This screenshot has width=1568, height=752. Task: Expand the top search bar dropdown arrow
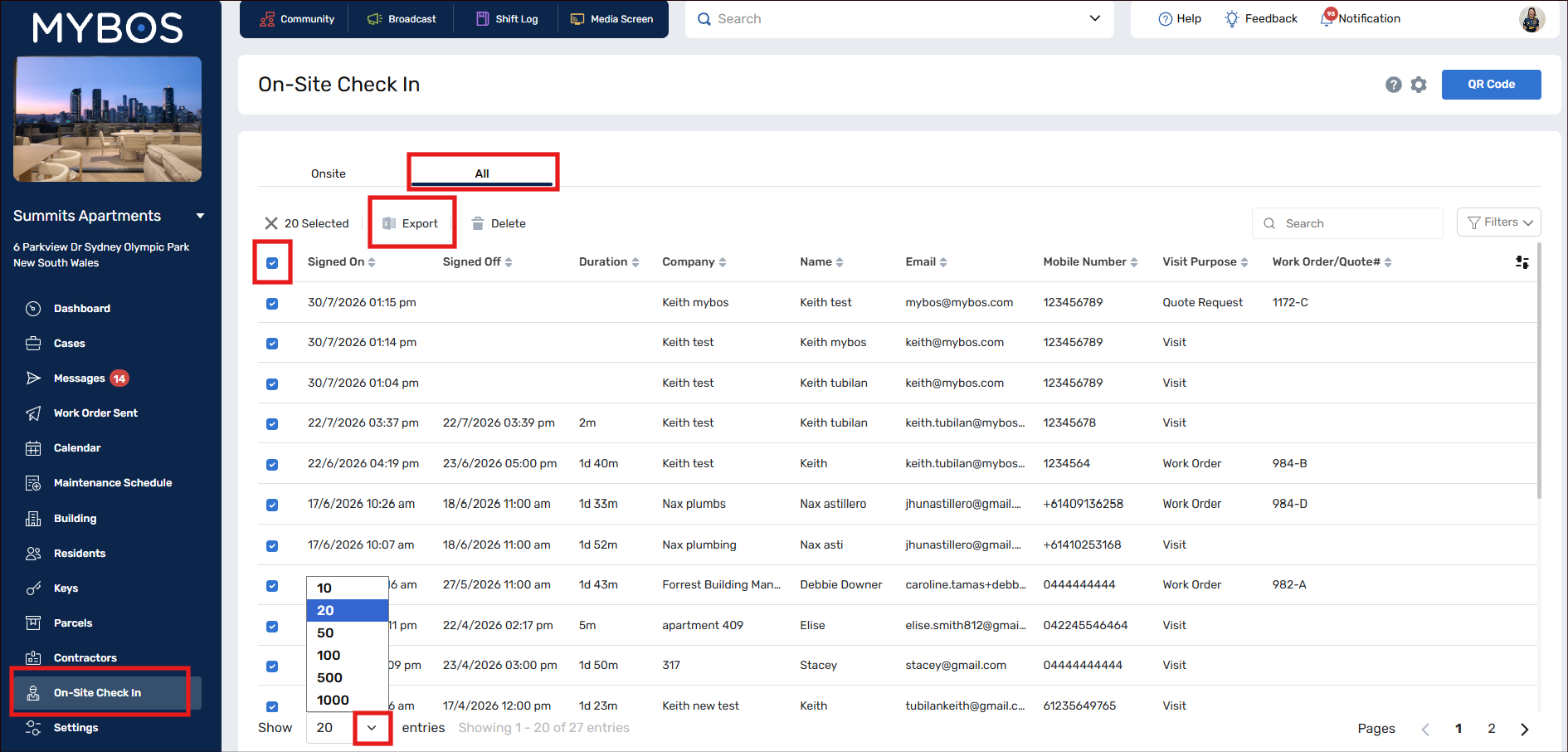click(x=1095, y=18)
